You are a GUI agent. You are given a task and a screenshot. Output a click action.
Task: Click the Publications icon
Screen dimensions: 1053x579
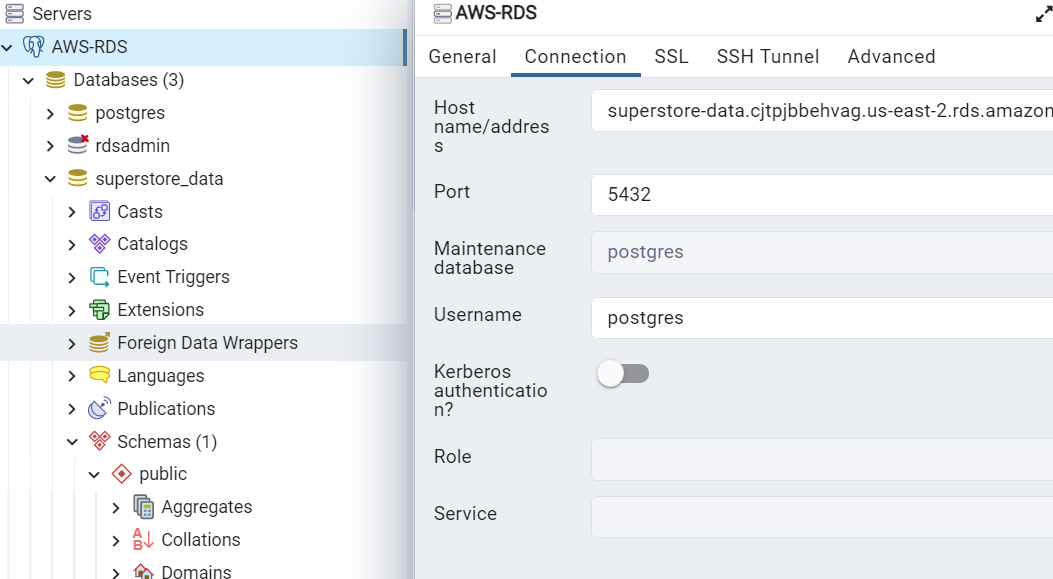pos(100,409)
